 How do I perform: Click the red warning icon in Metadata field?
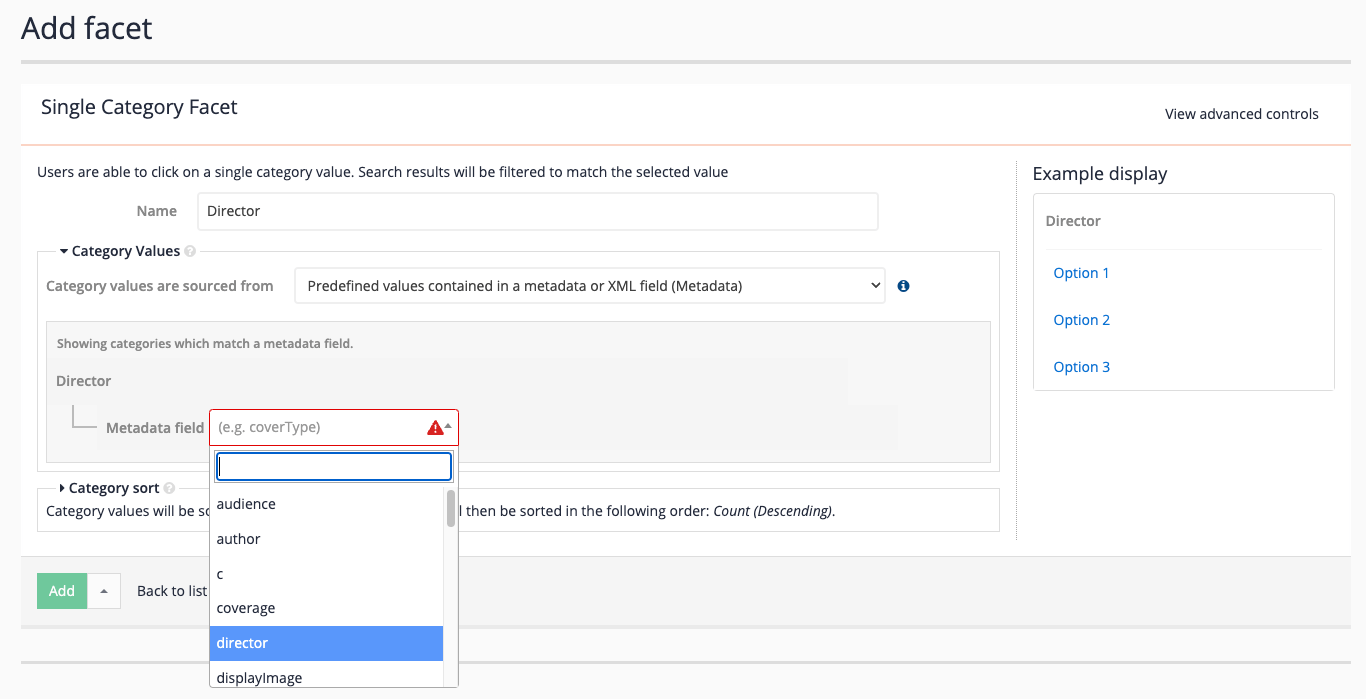pos(435,428)
